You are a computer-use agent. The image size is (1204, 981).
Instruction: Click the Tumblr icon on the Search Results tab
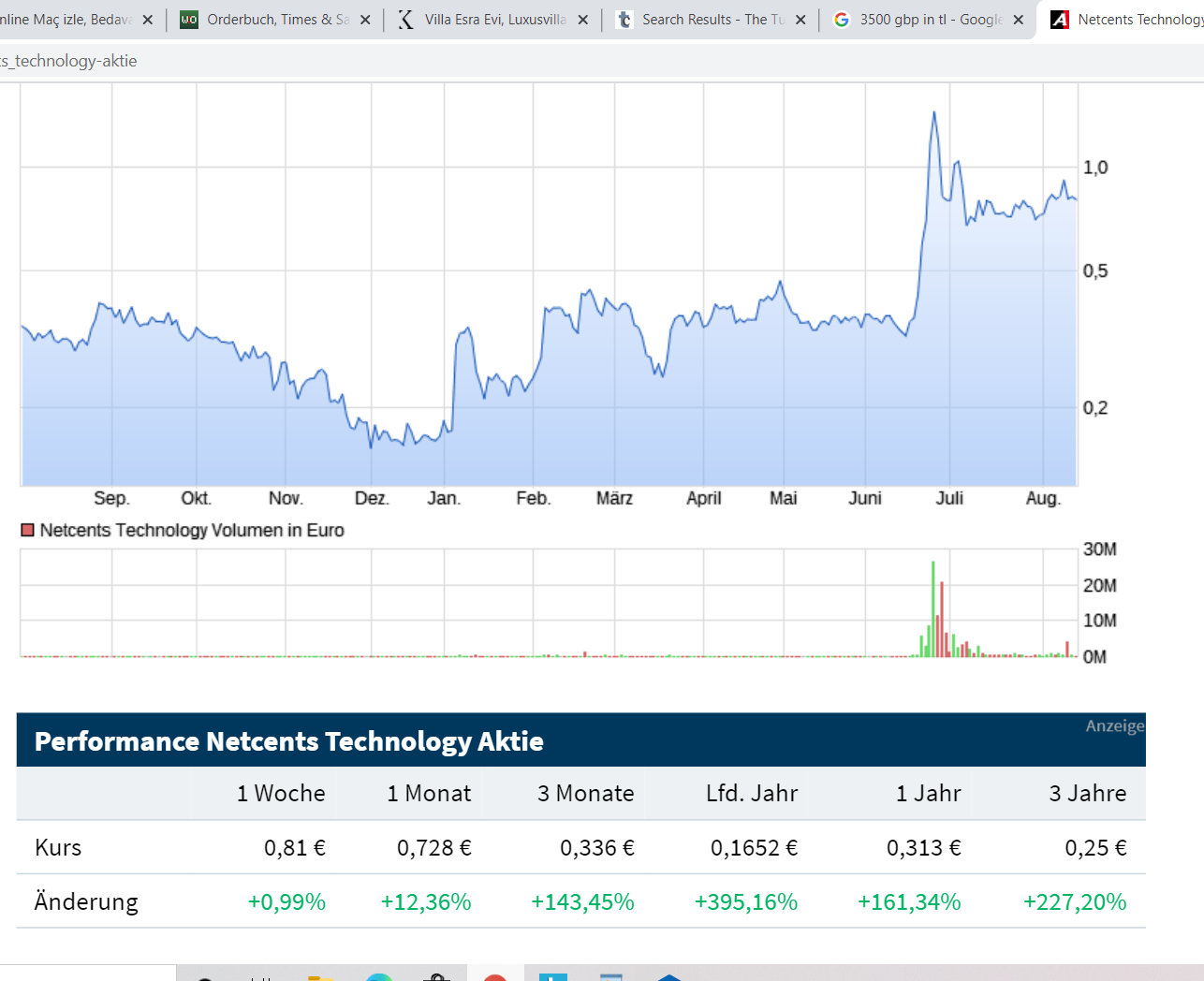click(623, 18)
